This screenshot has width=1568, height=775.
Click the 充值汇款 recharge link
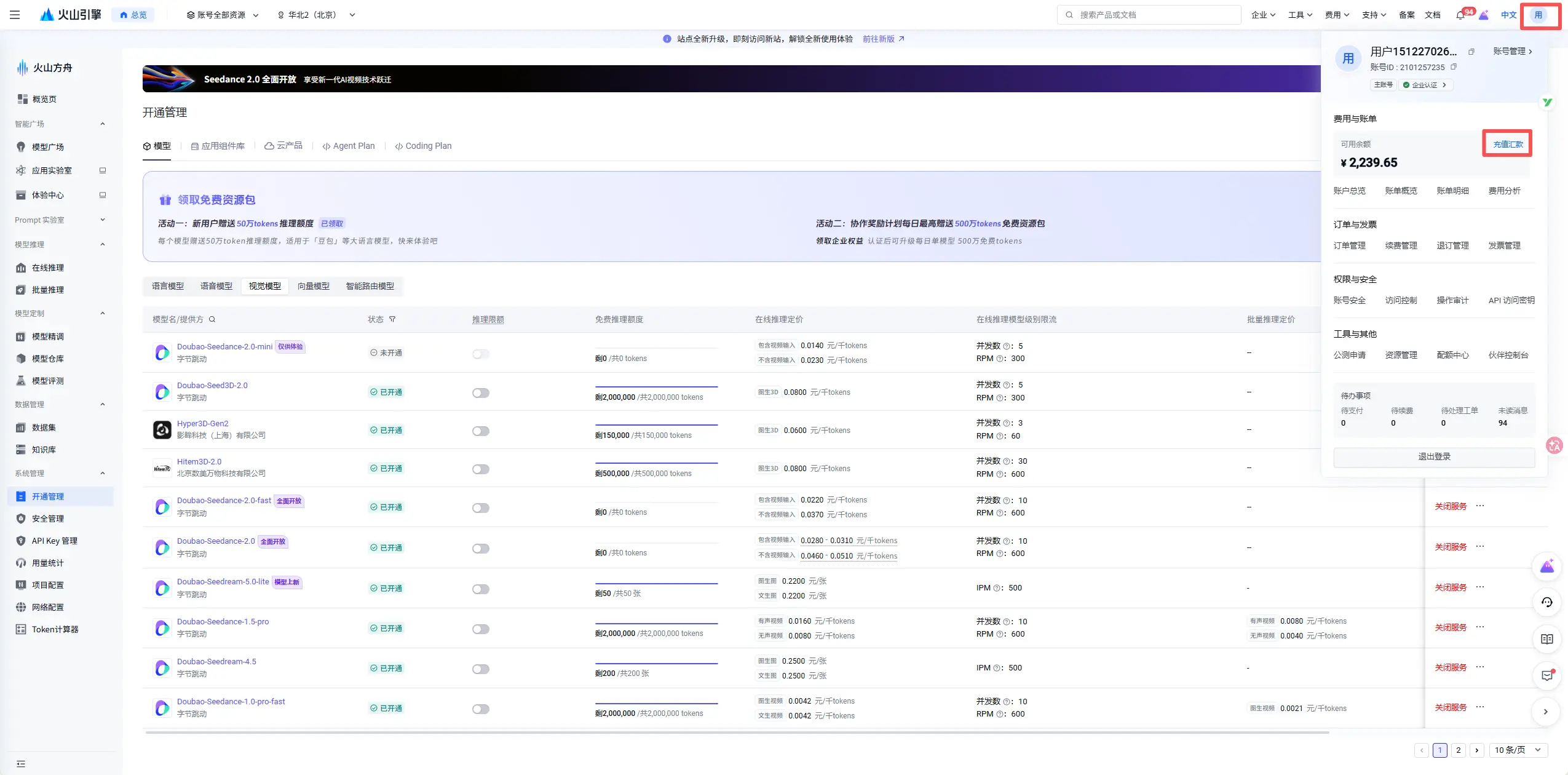[1508, 144]
